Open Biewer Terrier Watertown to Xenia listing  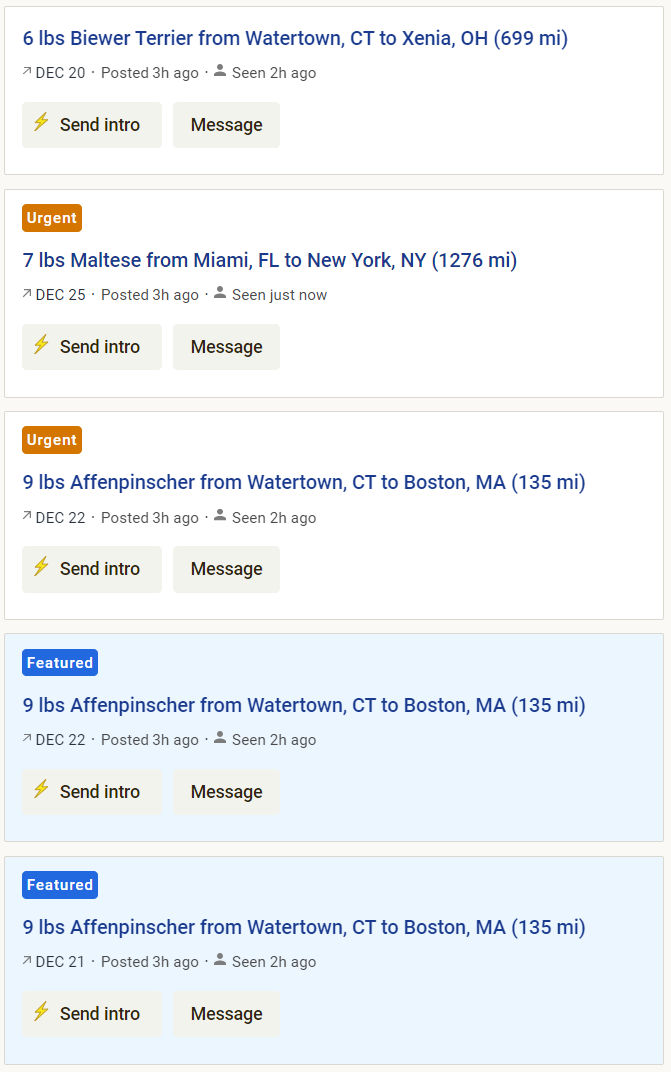tap(295, 38)
